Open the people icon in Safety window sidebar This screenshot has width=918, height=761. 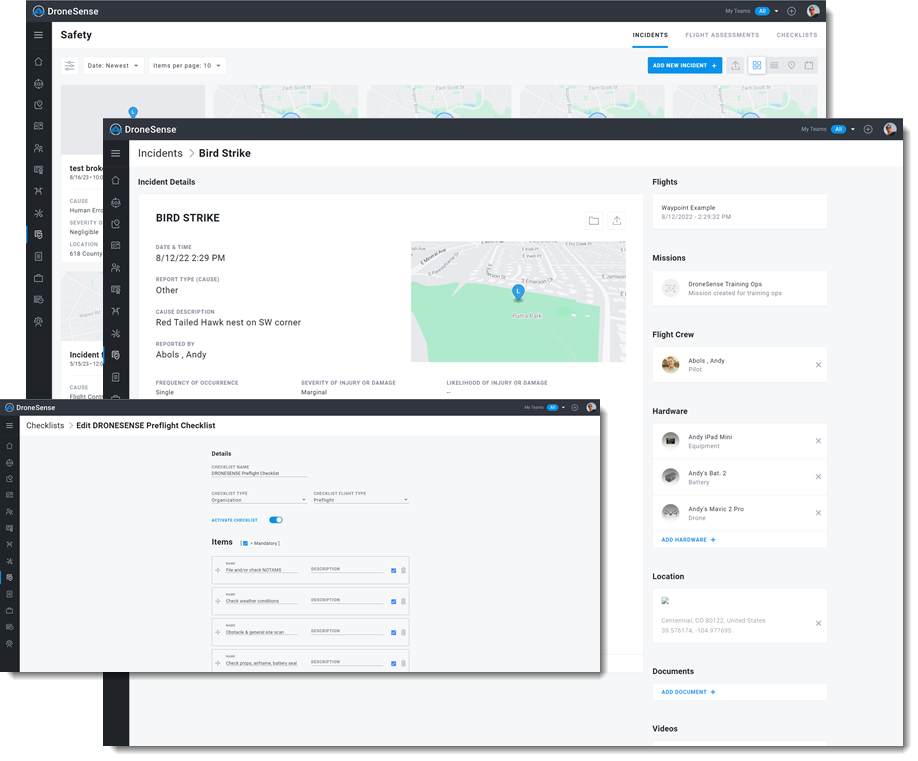(x=39, y=148)
